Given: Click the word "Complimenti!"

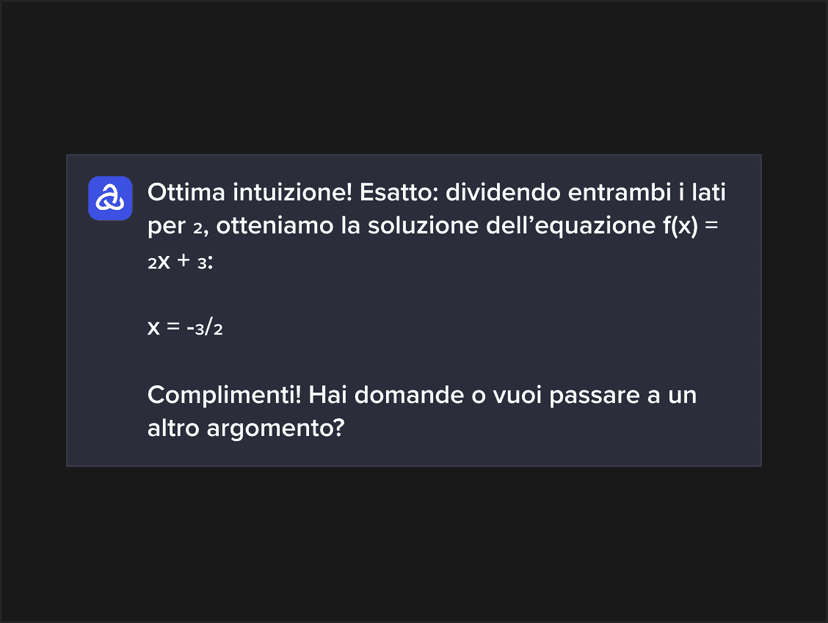Looking at the screenshot, I should (224, 395).
